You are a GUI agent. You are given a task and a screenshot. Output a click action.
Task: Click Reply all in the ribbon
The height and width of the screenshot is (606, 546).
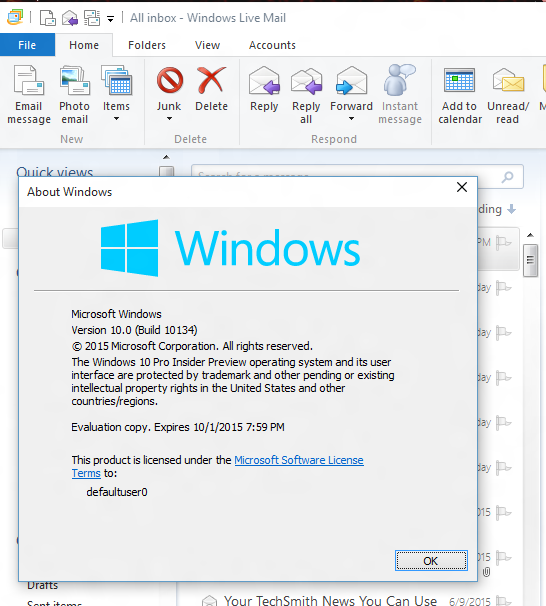(x=306, y=95)
